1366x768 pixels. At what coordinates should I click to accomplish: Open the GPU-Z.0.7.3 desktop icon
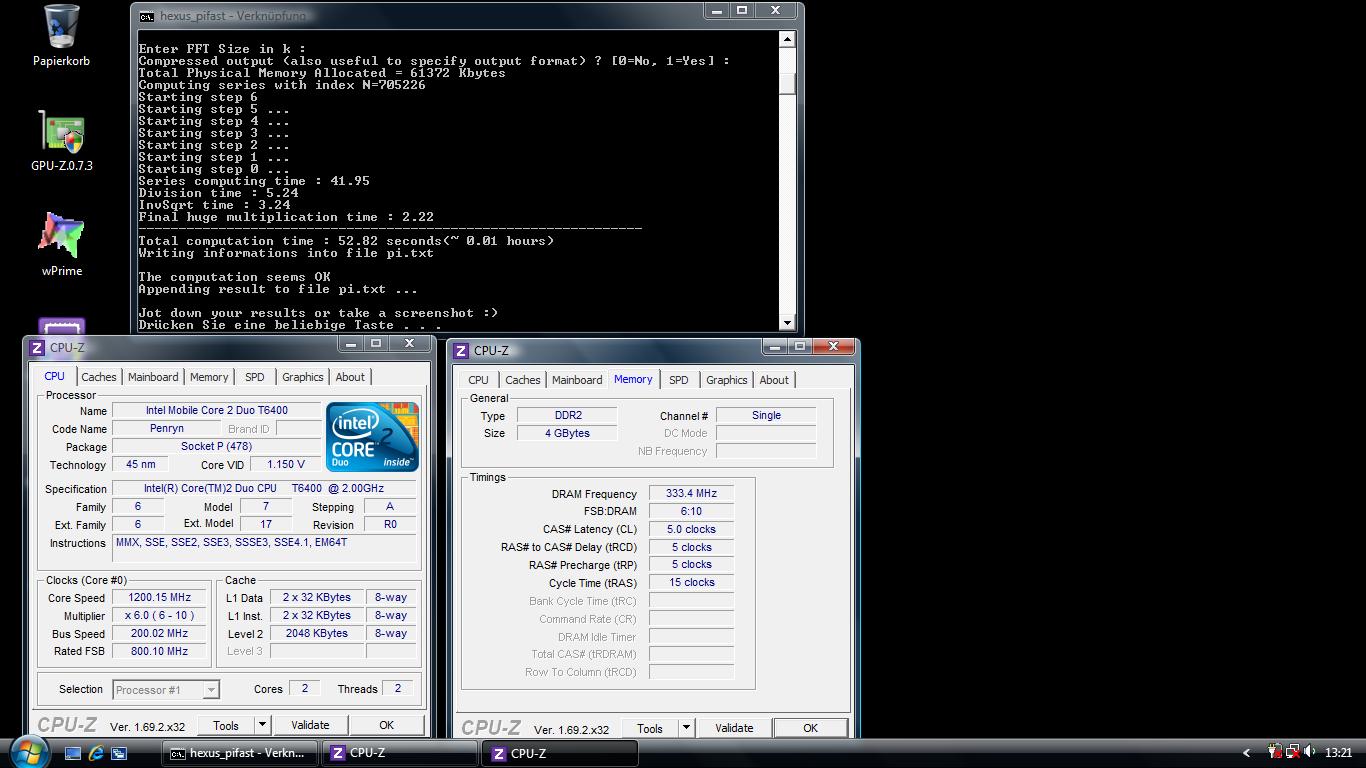point(61,141)
